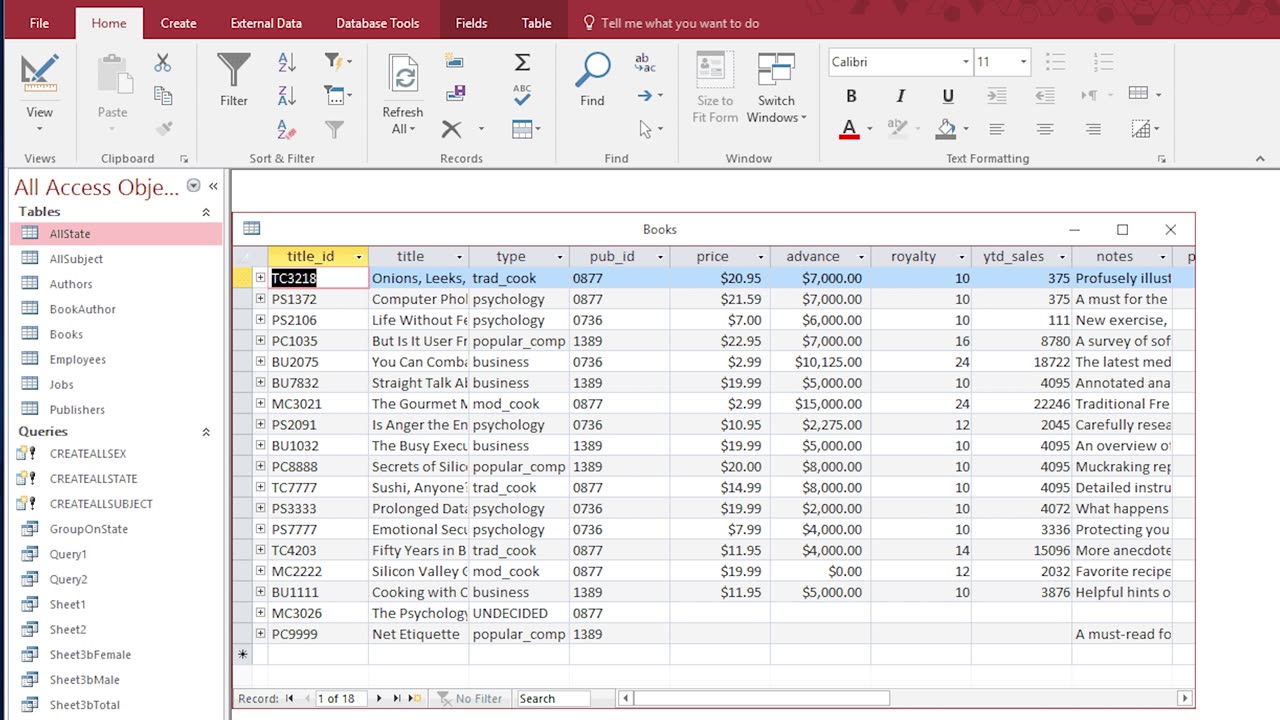Click the Go To arrow icon
The image size is (1280, 720).
coord(645,96)
